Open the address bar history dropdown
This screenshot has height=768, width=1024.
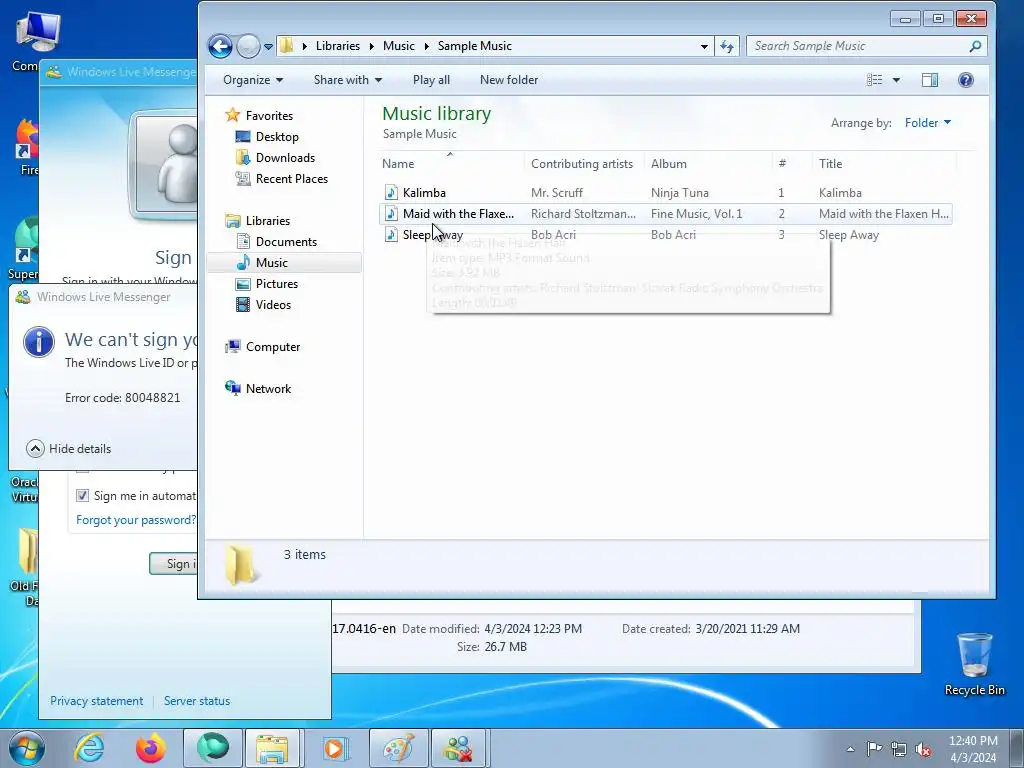coord(704,46)
